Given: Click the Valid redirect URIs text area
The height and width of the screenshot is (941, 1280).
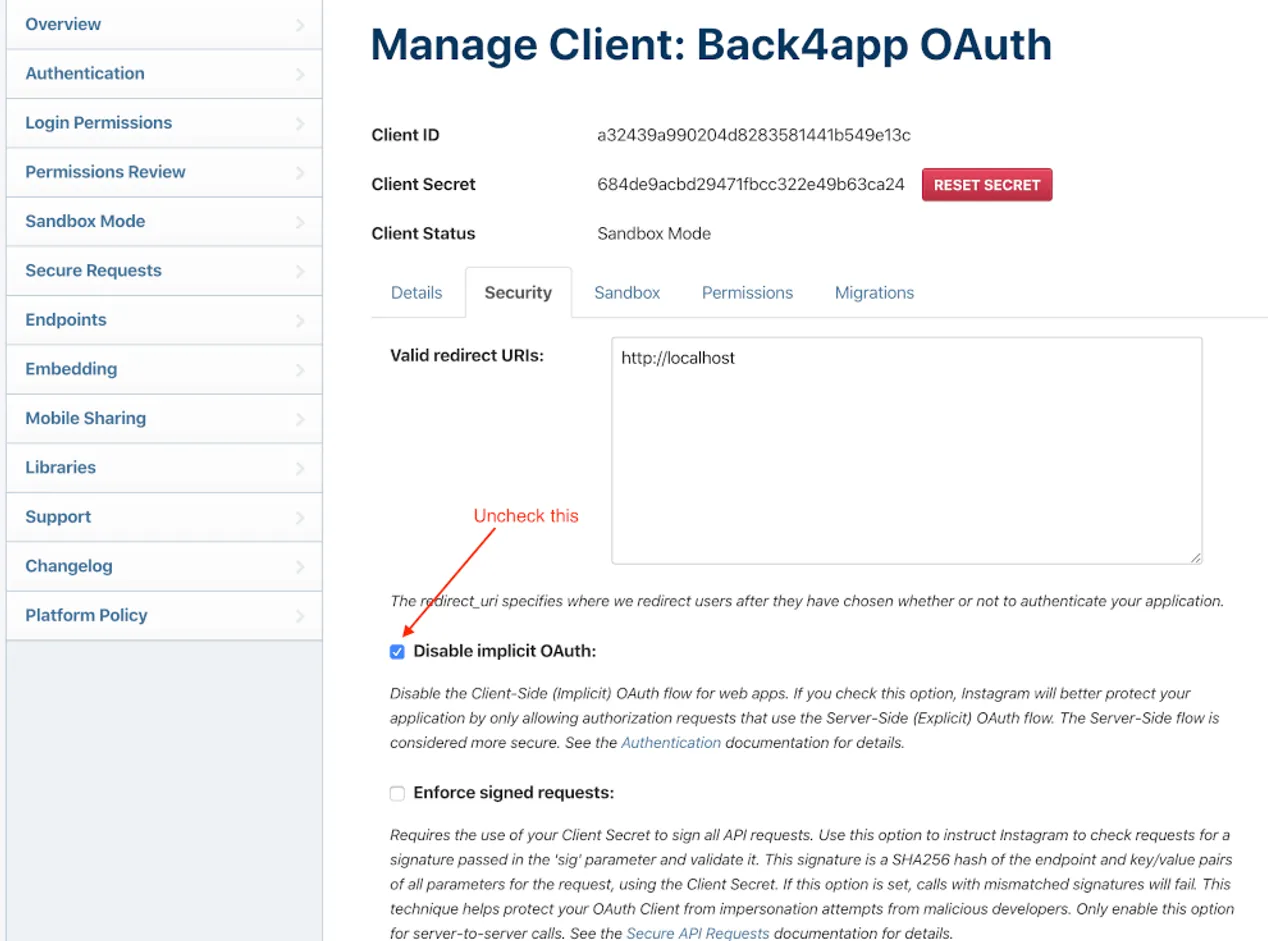Looking at the screenshot, I should click(905, 450).
